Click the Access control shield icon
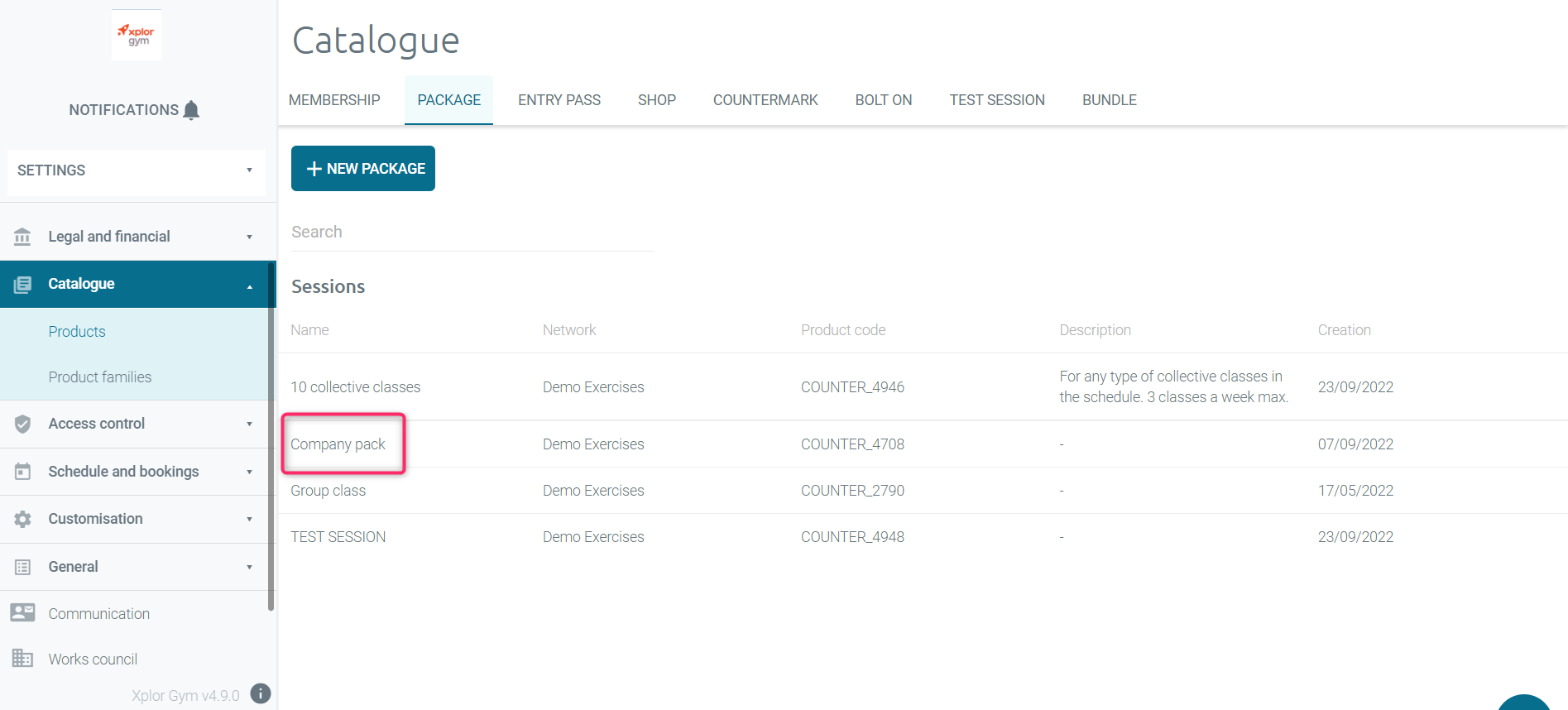 coord(22,424)
